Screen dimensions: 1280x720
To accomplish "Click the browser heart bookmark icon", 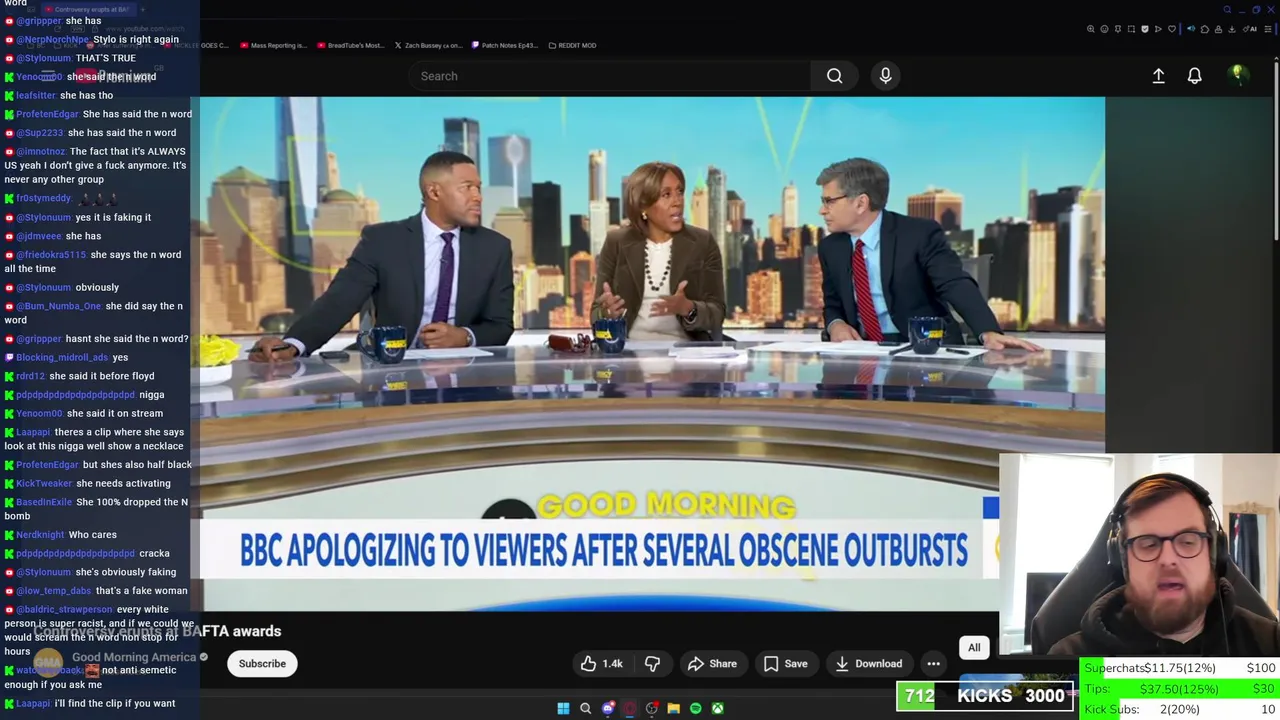I will 1172,29.
